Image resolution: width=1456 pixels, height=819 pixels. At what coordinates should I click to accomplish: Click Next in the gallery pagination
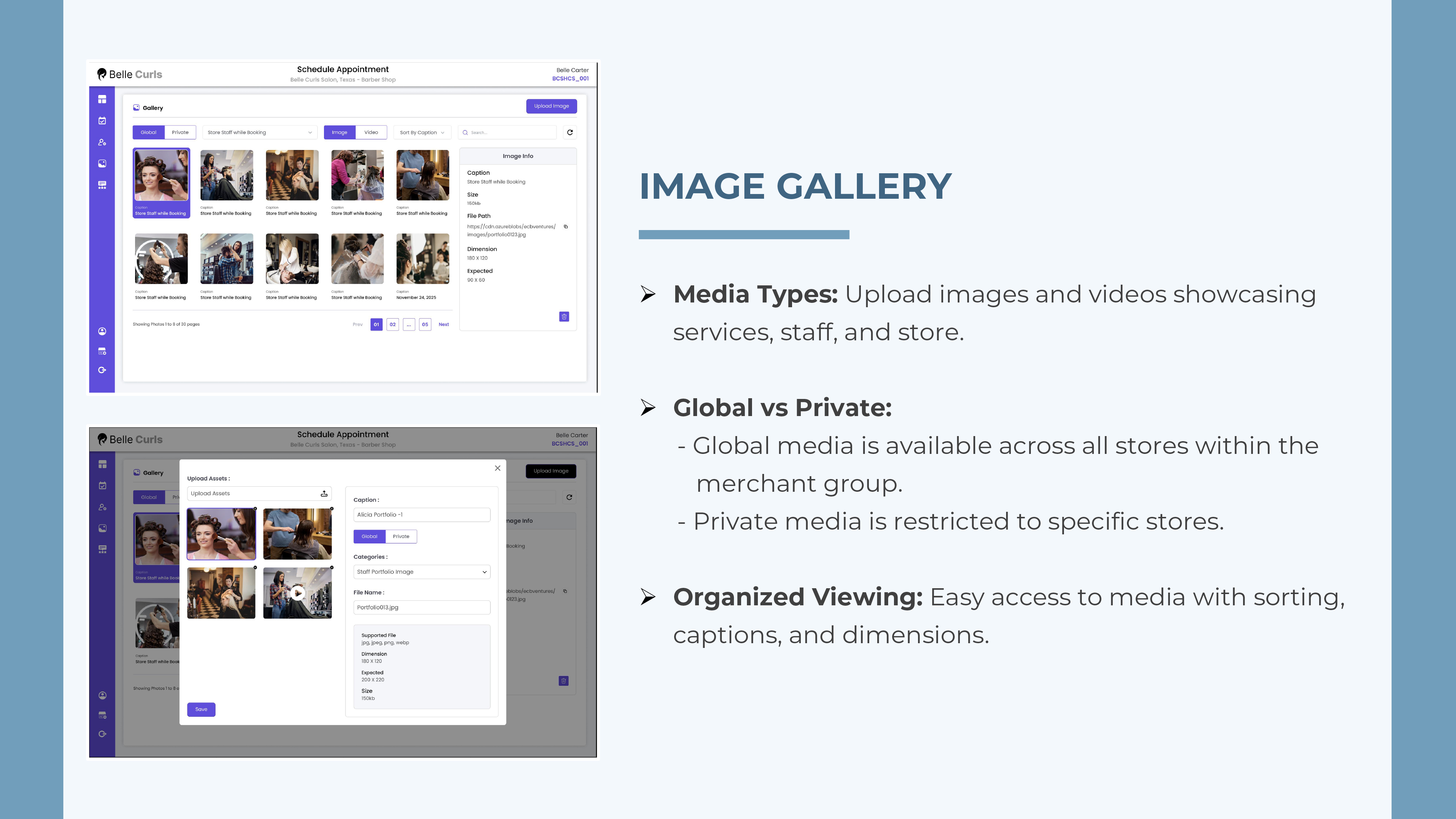444,324
